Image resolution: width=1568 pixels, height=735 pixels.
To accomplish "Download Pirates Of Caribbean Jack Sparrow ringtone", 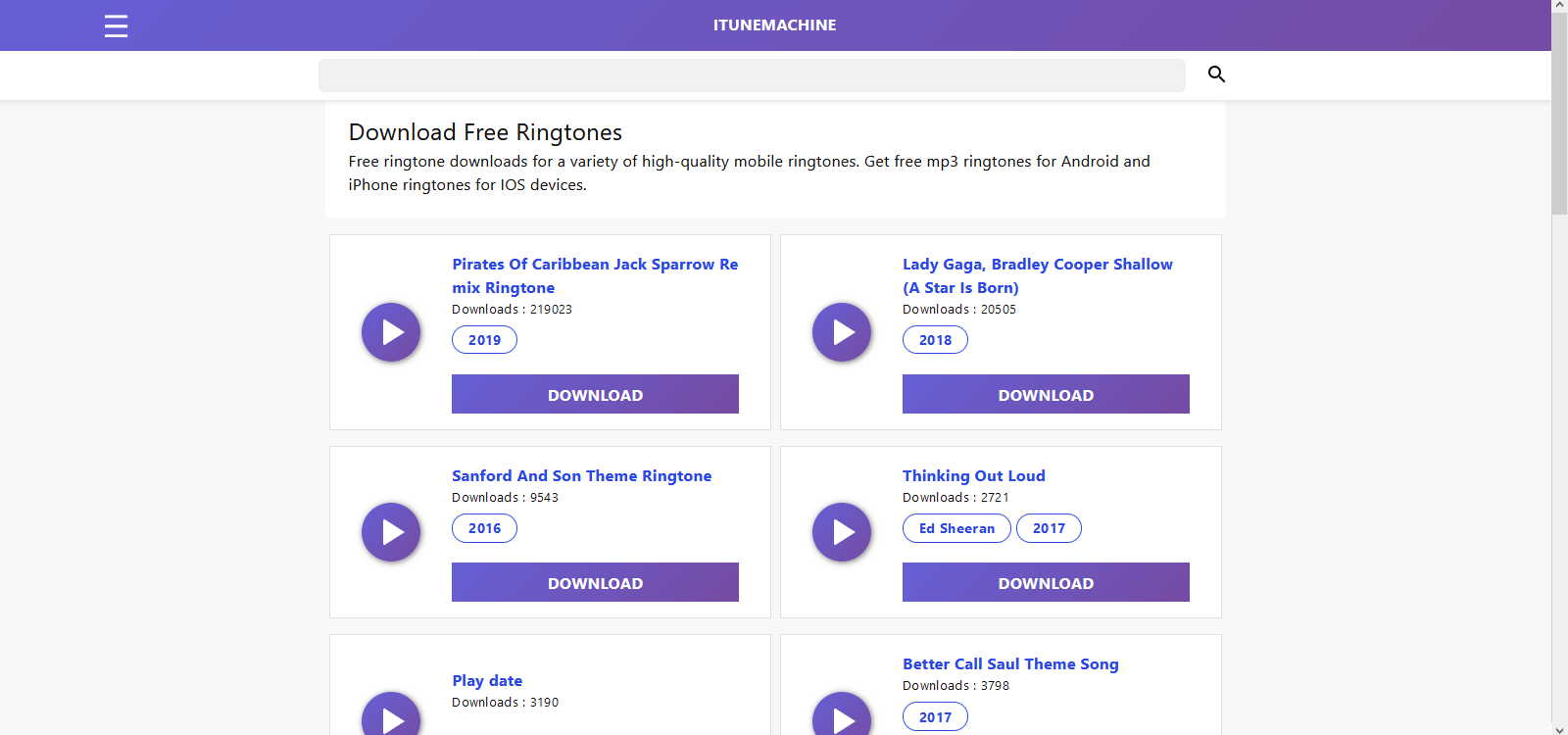I will pyautogui.click(x=595, y=394).
